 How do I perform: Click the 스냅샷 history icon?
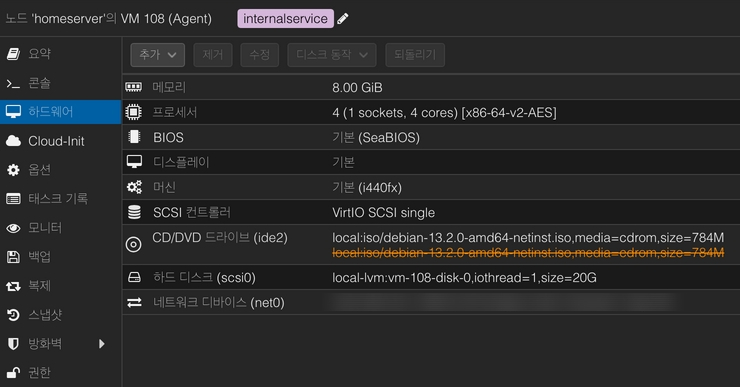(13, 315)
